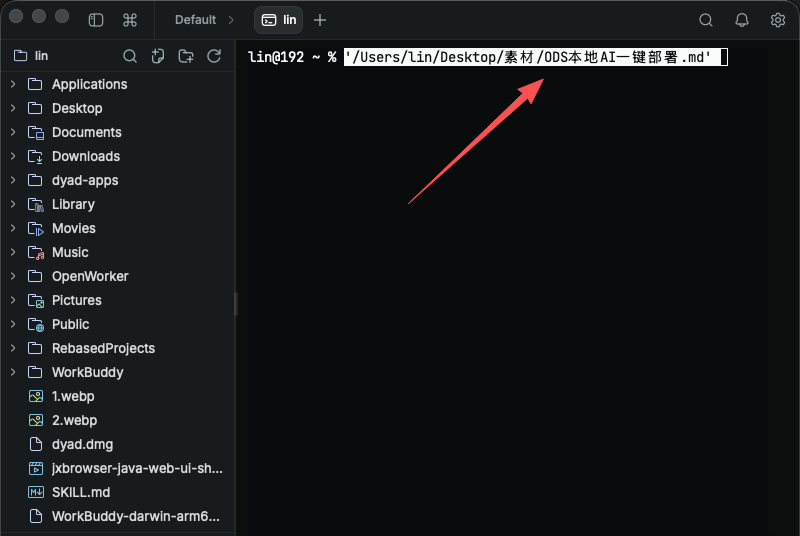800x536 pixels.
Task: Click the 1.webp image file icon
Action: (x=36, y=396)
